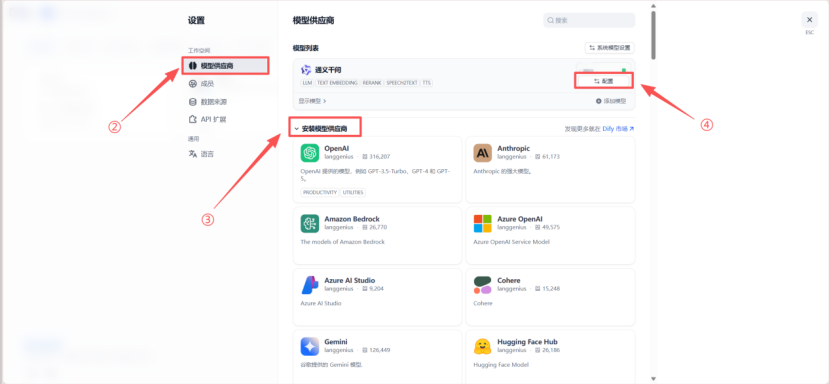Click the Cohere logo icon
This screenshot has width=829, height=384.
point(482,285)
